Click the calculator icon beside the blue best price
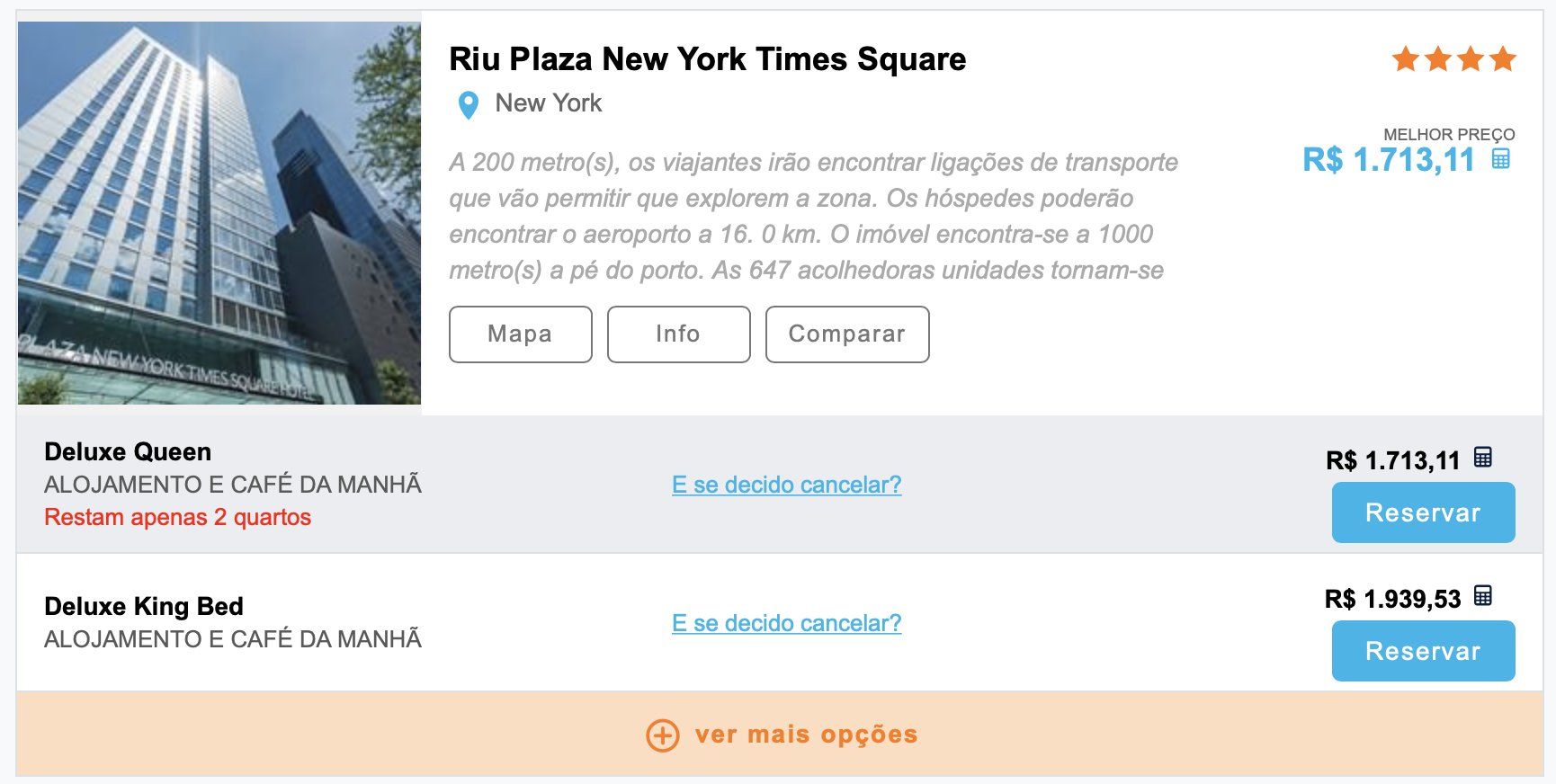The height and width of the screenshot is (784, 1556). point(1501,159)
